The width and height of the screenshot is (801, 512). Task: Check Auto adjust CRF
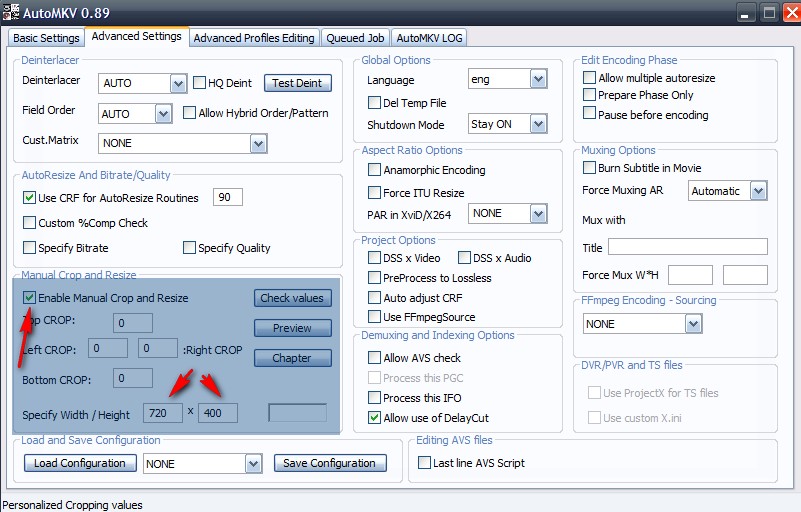point(374,297)
